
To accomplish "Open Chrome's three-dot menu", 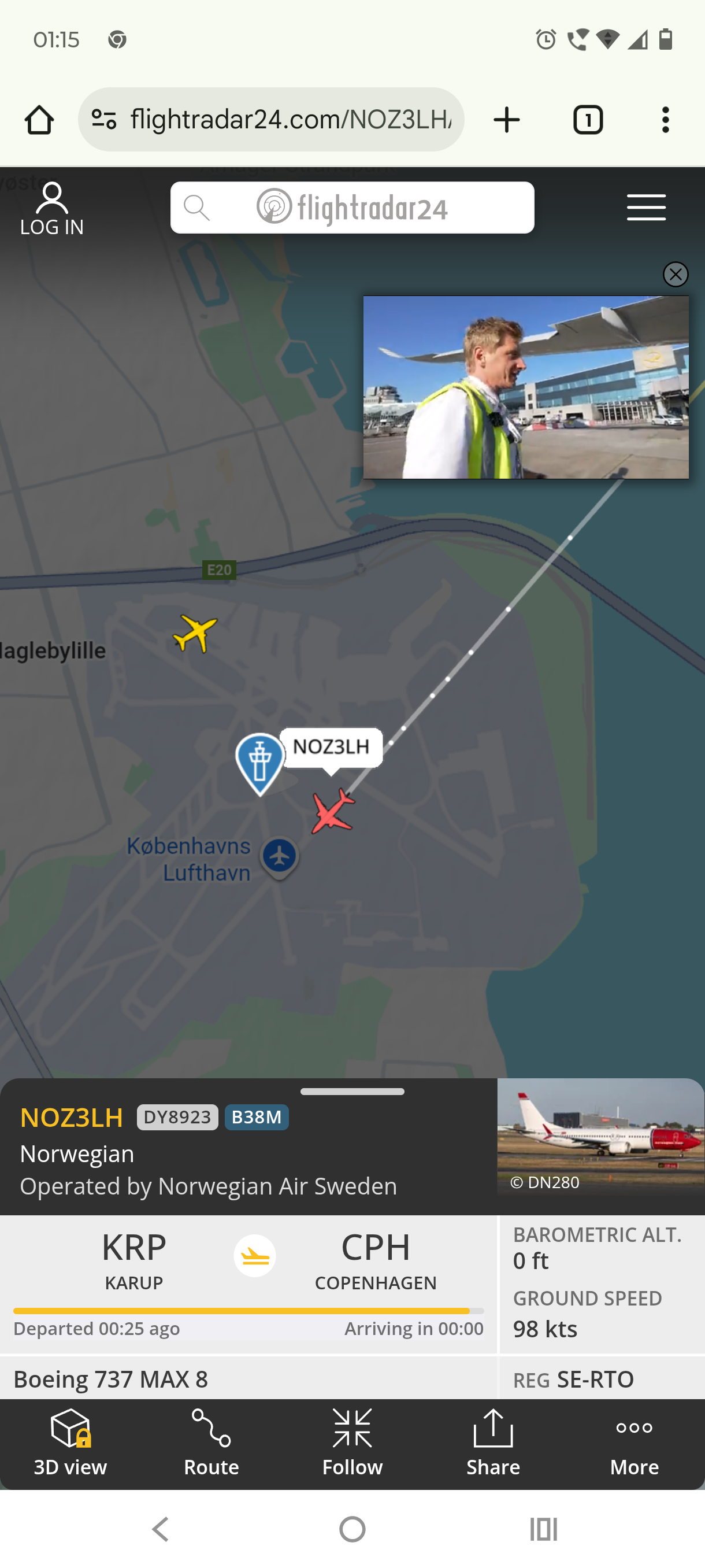I will [x=666, y=120].
